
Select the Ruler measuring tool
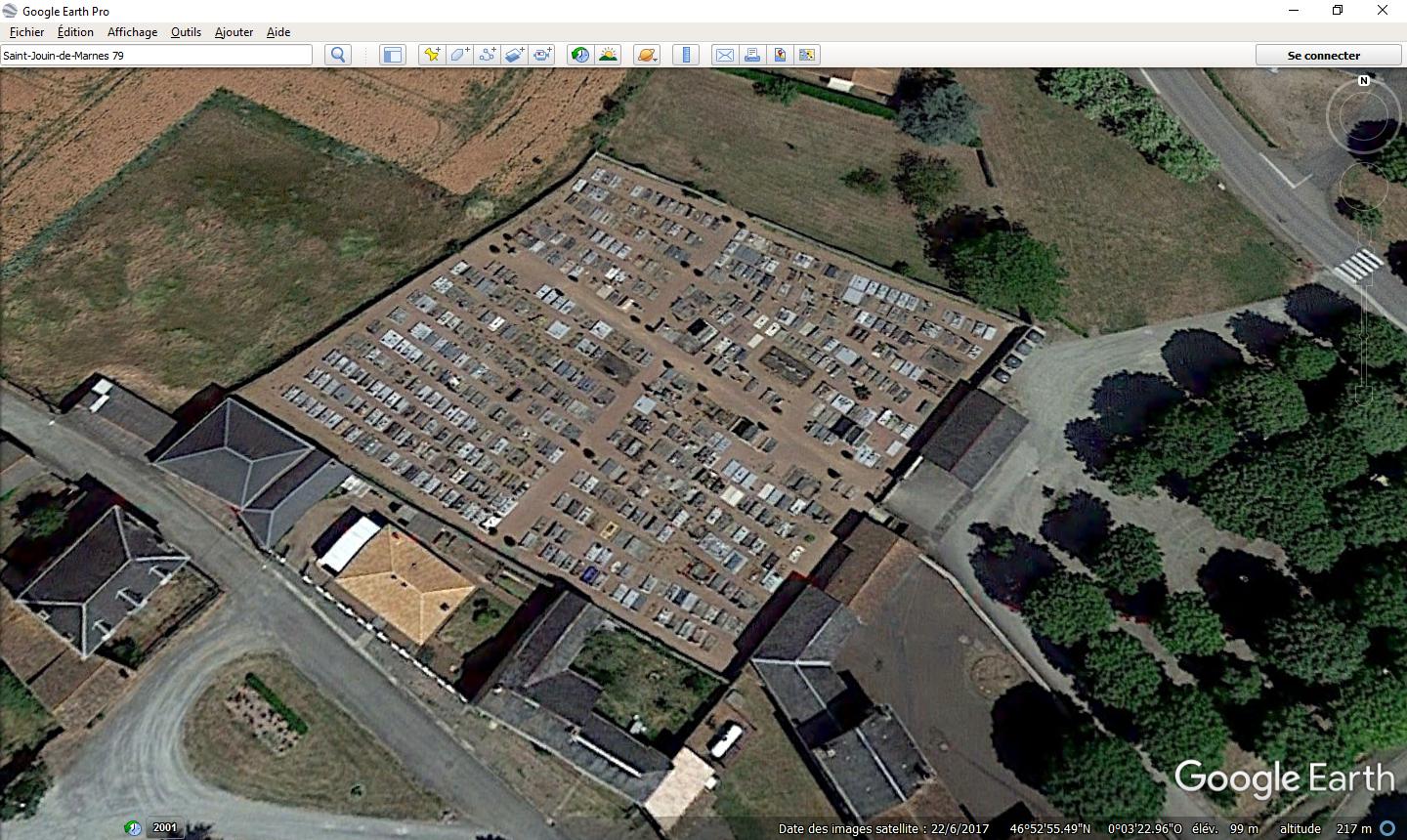(x=686, y=55)
